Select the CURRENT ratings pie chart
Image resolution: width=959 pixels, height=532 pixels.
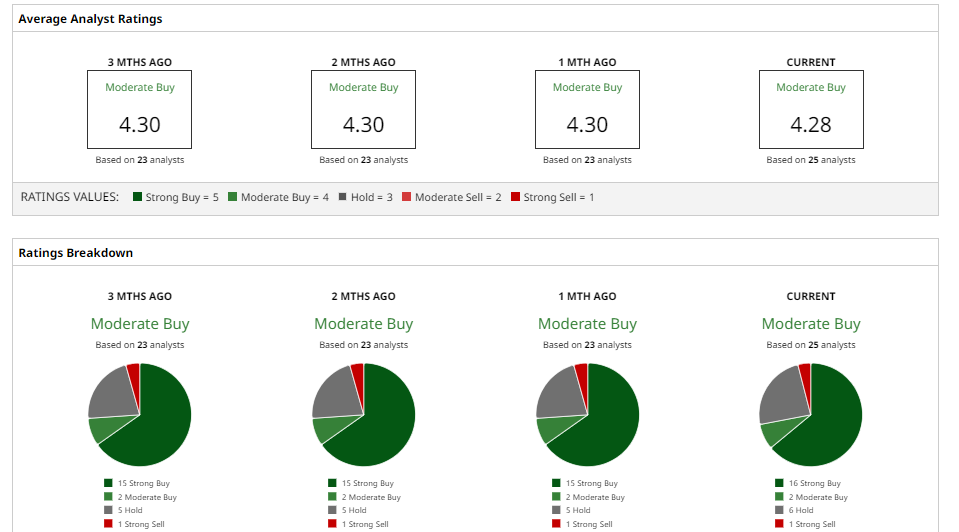(x=811, y=414)
